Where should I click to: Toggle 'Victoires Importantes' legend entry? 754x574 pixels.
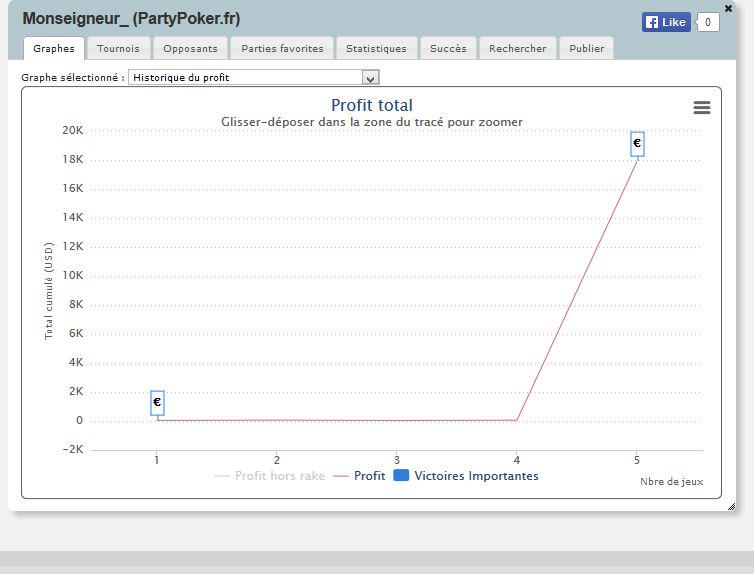click(x=466, y=476)
